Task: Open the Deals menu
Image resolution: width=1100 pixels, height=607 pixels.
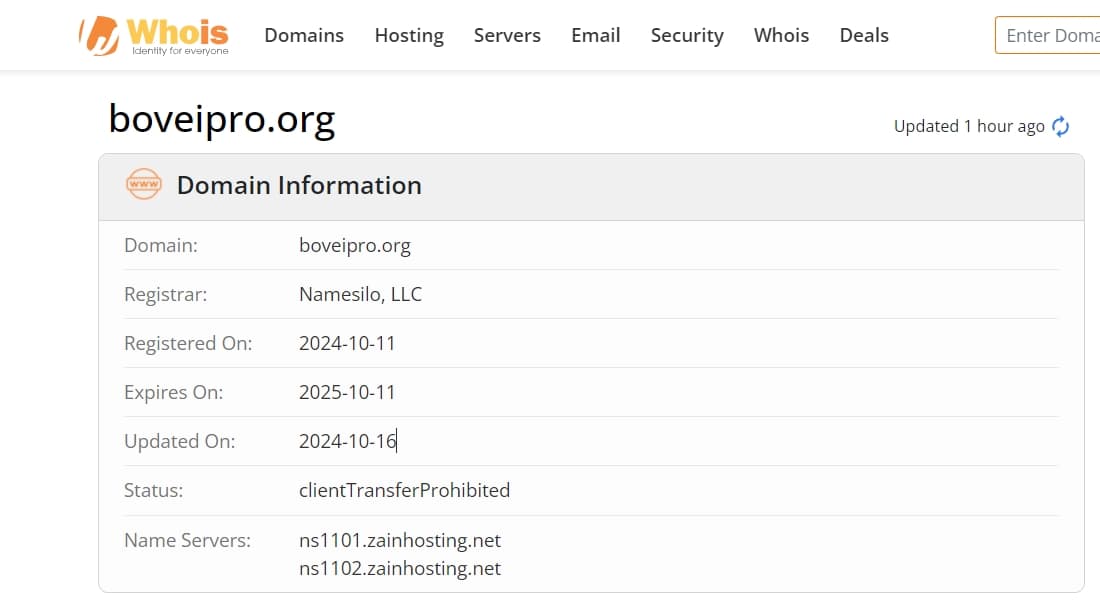Action: pos(864,35)
